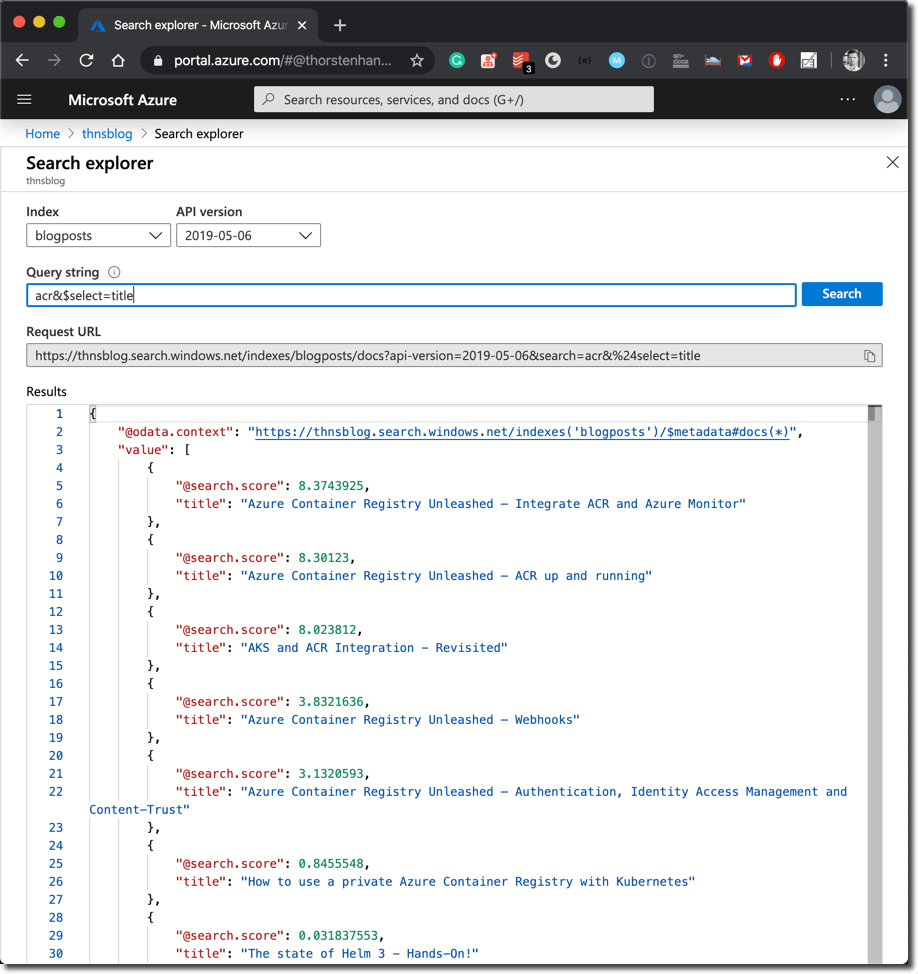Image resolution: width=918 pixels, height=974 pixels.
Task: Copy the Request URL using the copy icon
Action: click(x=871, y=354)
